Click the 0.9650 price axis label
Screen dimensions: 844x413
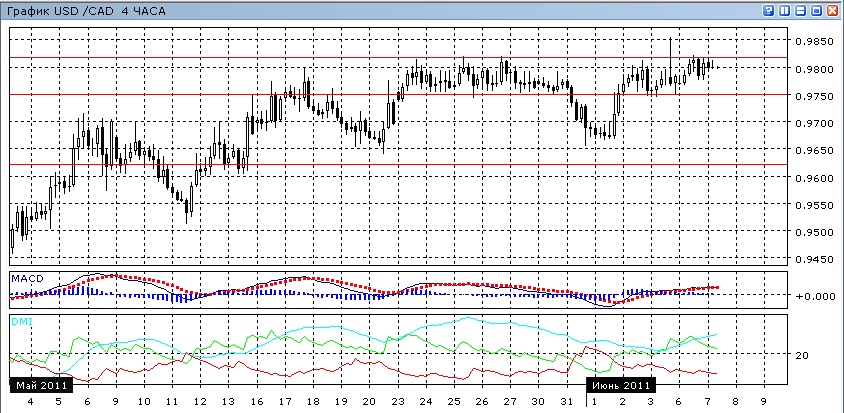(x=816, y=150)
